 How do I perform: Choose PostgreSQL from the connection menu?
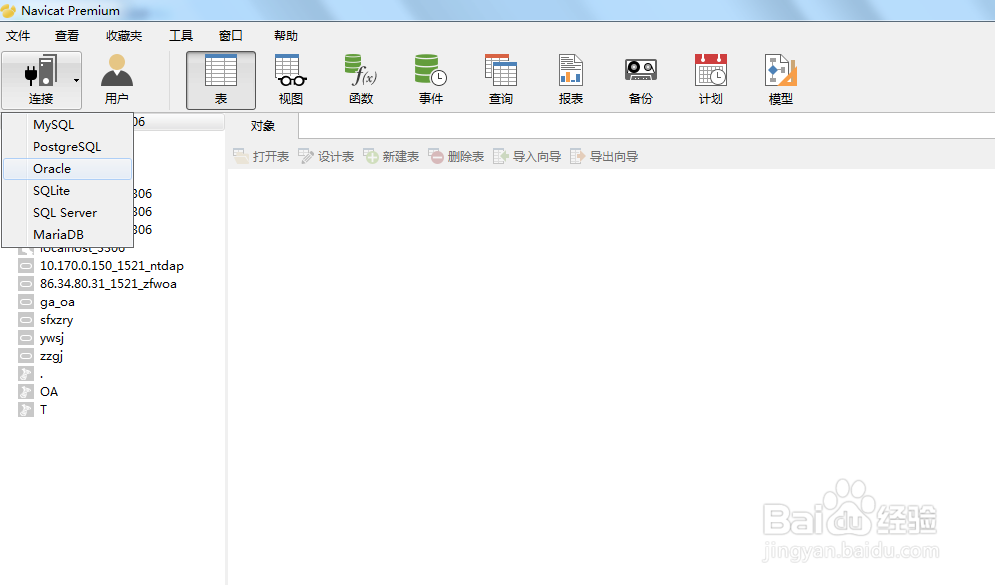point(67,147)
